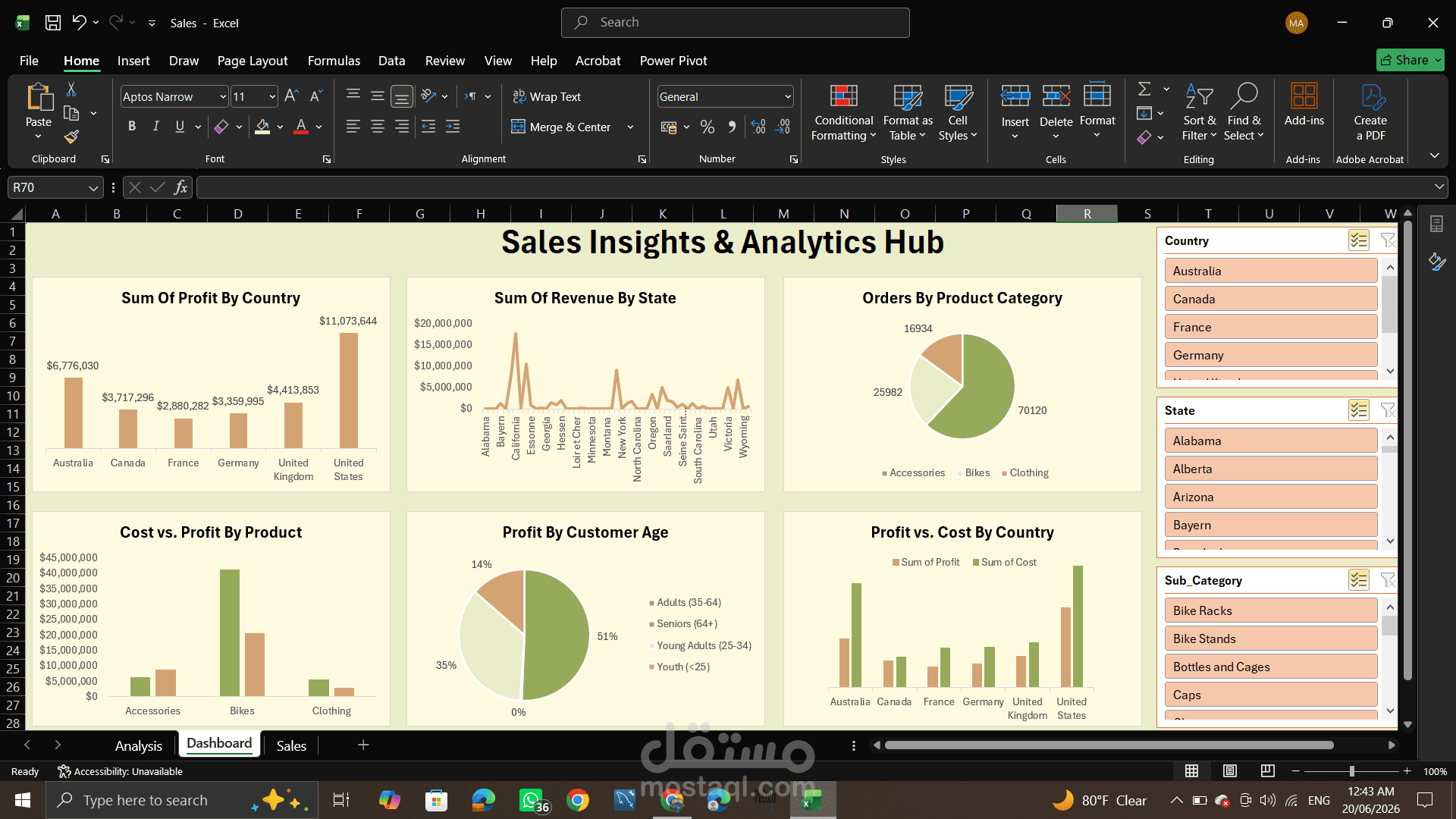Click the horizontal sheet scrollbar
This screenshot has height=819, width=1456.
click(x=1109, y=745)
